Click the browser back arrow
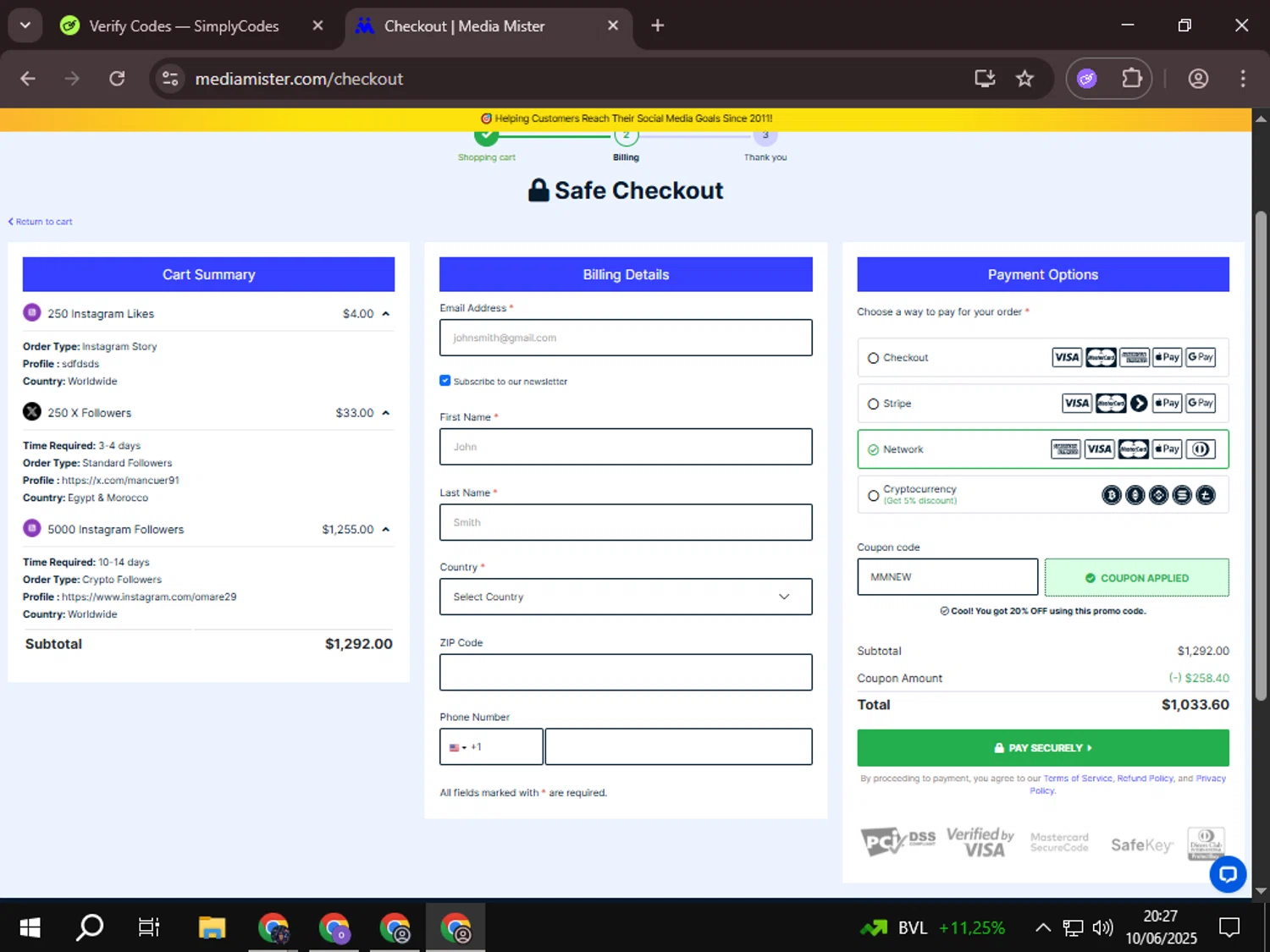 point(28,79)
